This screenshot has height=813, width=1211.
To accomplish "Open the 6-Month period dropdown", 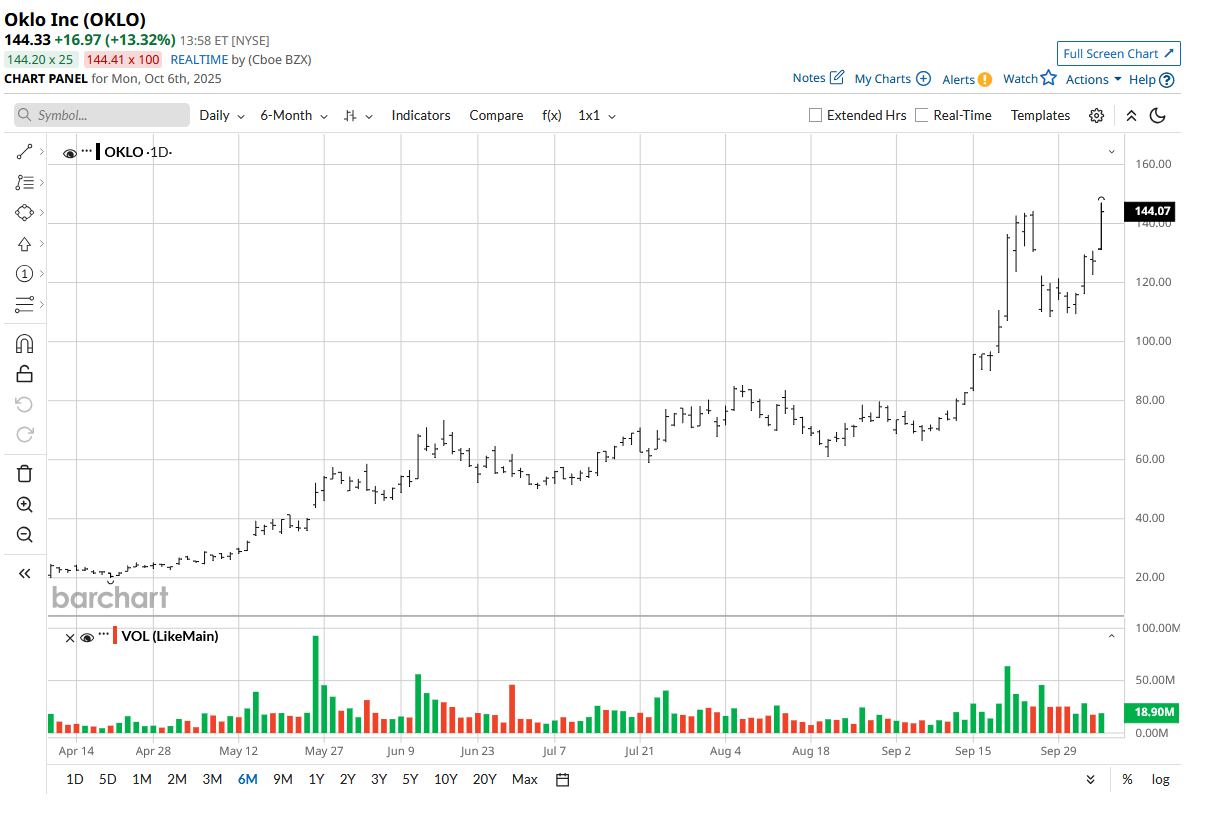I will click(x=294, y=116).
